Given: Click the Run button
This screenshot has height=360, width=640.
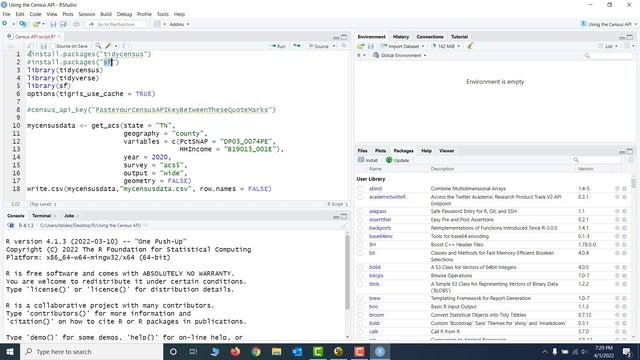Looking at the screenshot, I should click(278, 46).
